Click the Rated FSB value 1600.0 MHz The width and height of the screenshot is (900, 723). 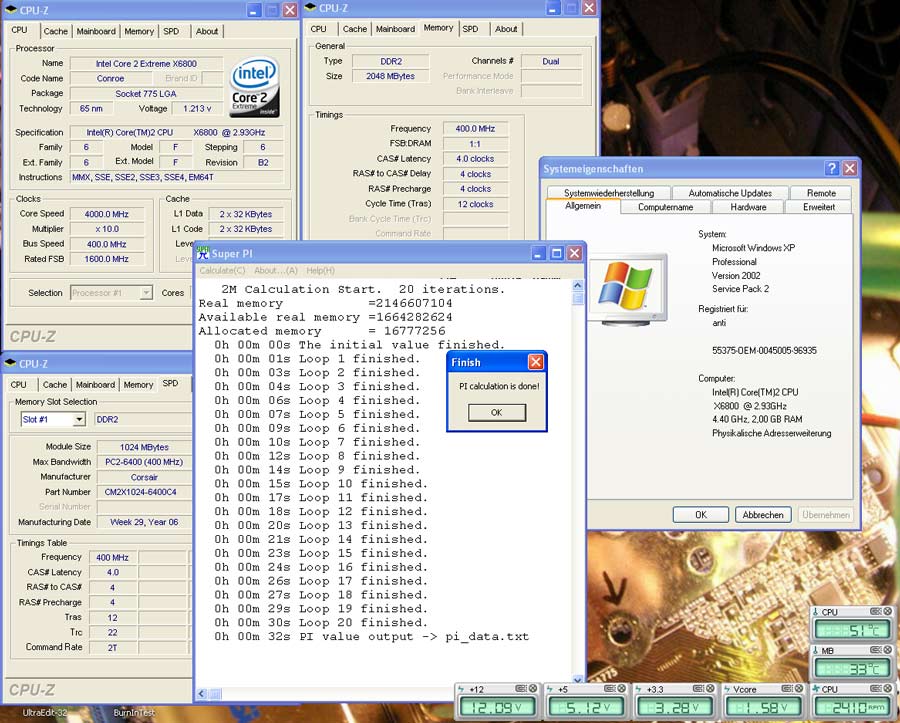coord(107,259)
